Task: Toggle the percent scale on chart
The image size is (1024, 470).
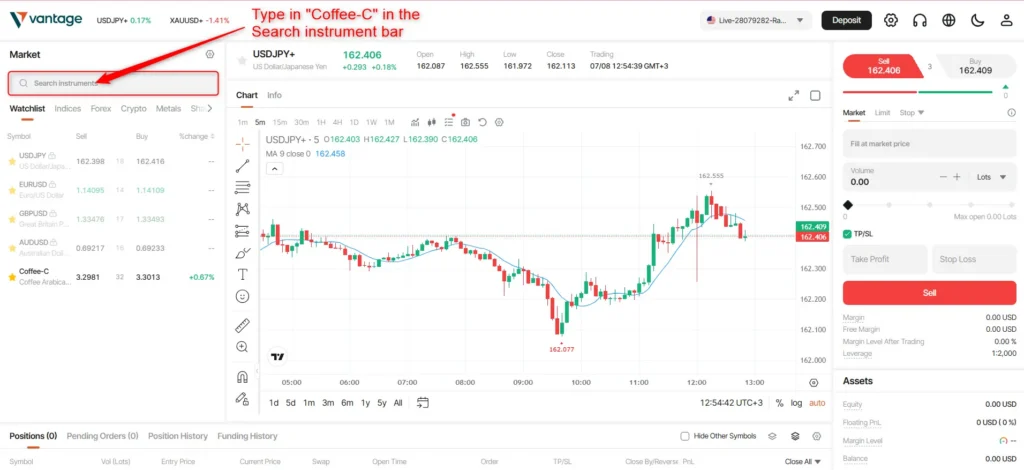Action: coord(779,403)
